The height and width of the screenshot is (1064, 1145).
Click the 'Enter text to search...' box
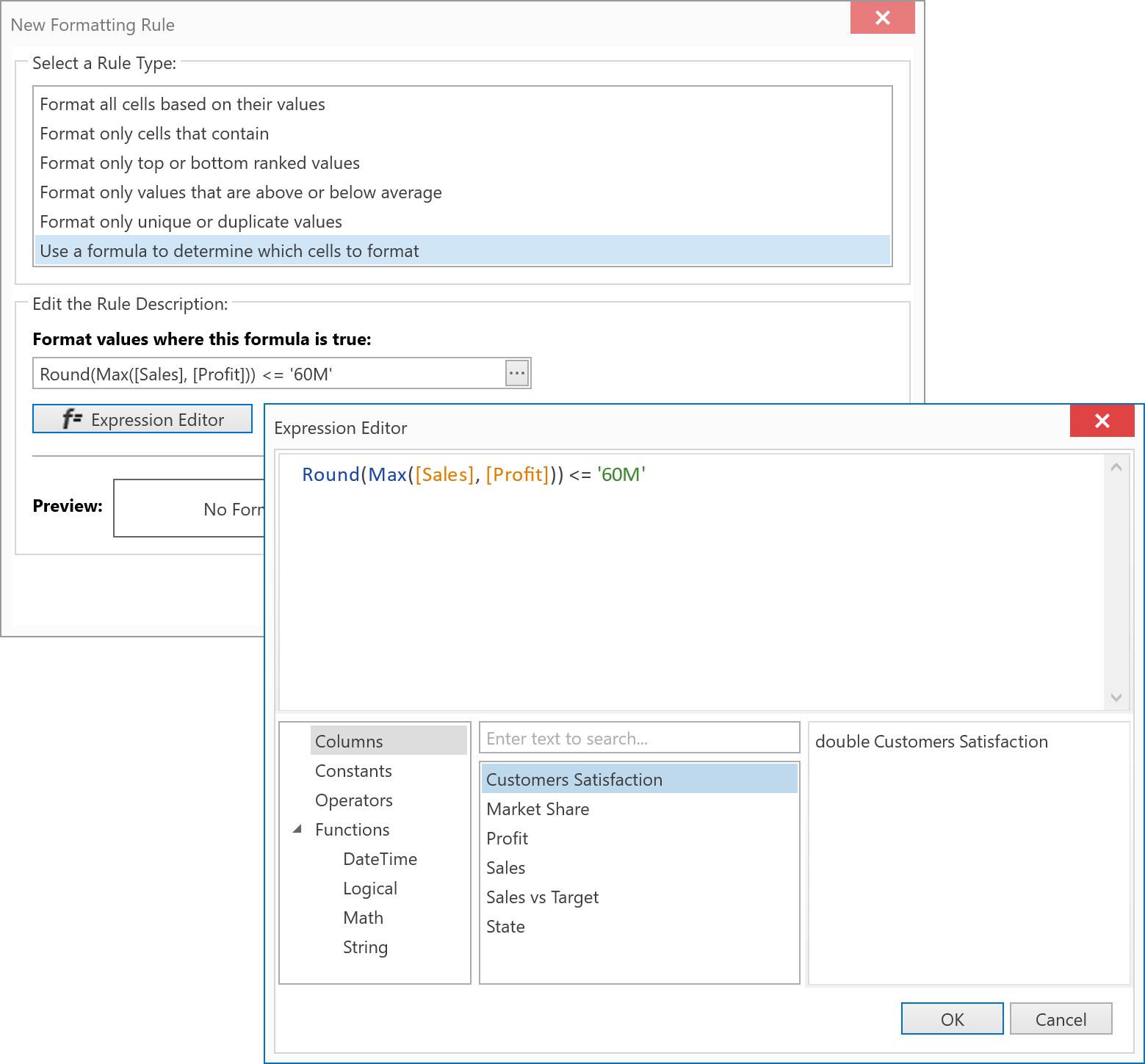[x=639, y=738]
